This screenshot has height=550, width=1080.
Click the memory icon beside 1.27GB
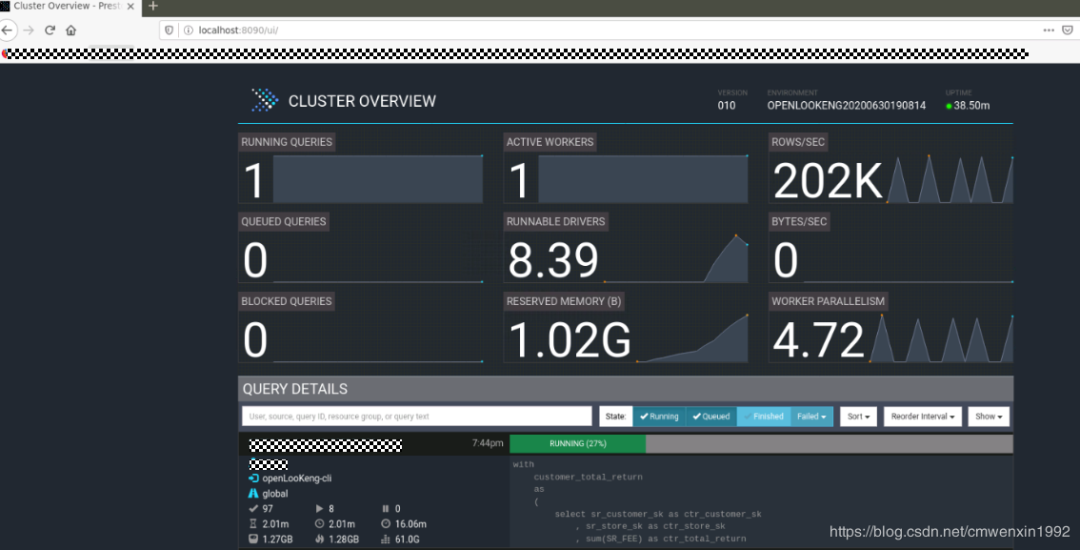point(253,539)
